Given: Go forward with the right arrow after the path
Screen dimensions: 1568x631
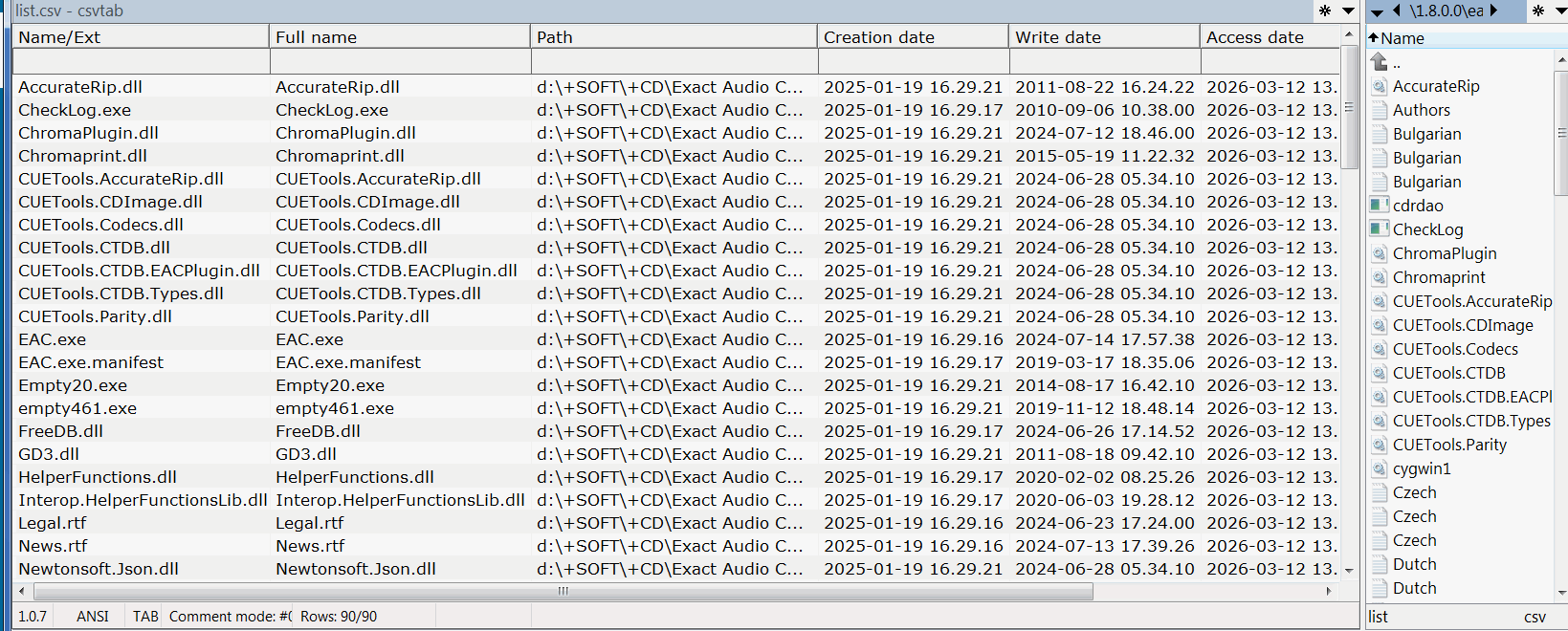Looking at the screenshot, I should pyautogui.click(x=1493, y=11).
